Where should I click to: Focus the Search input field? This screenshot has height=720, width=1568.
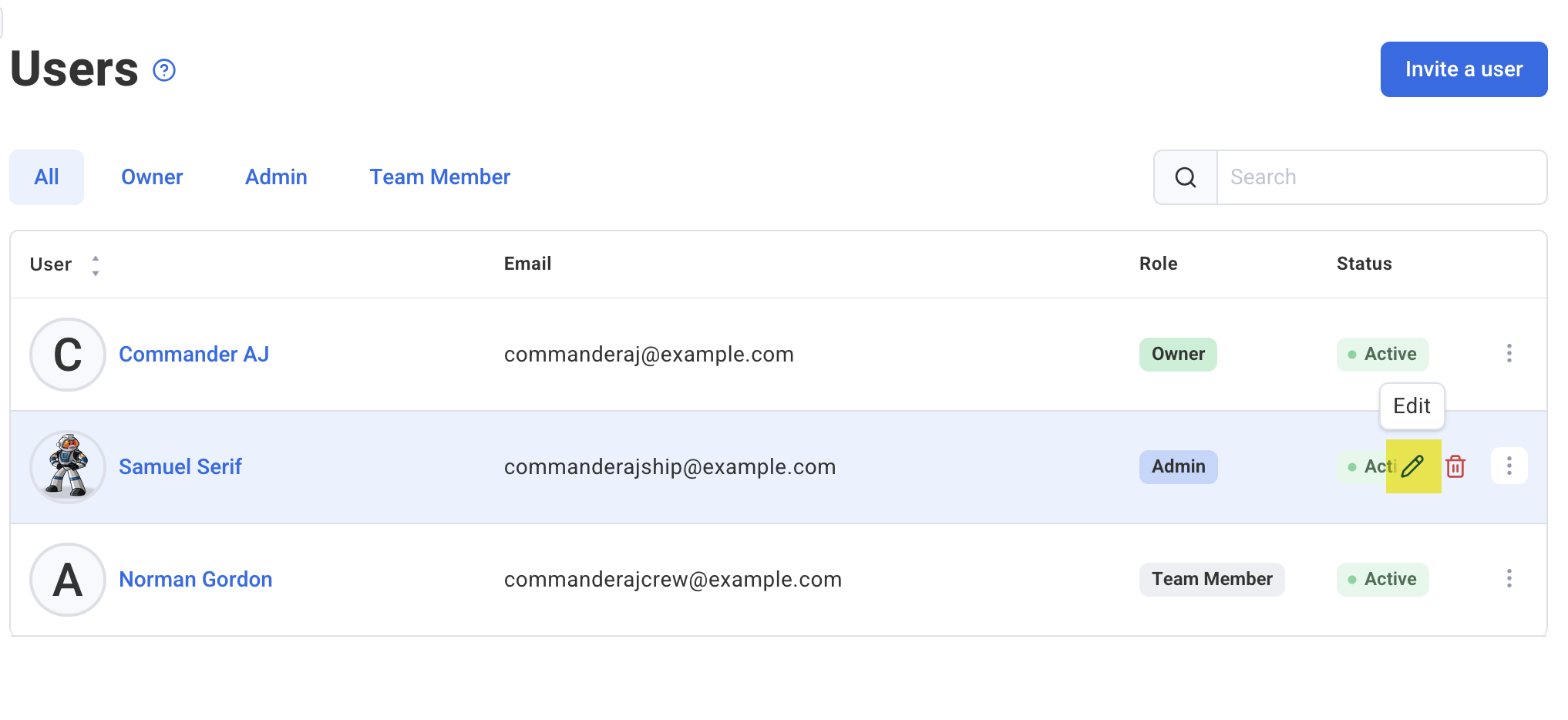tap(1381, 177)
